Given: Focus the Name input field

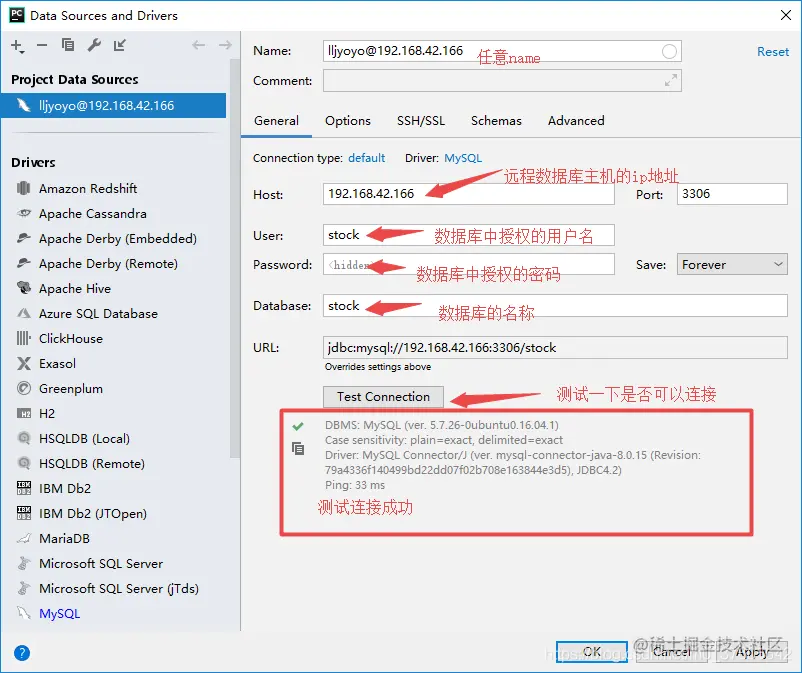Looking at the screenshot, I should pos(502,51).
